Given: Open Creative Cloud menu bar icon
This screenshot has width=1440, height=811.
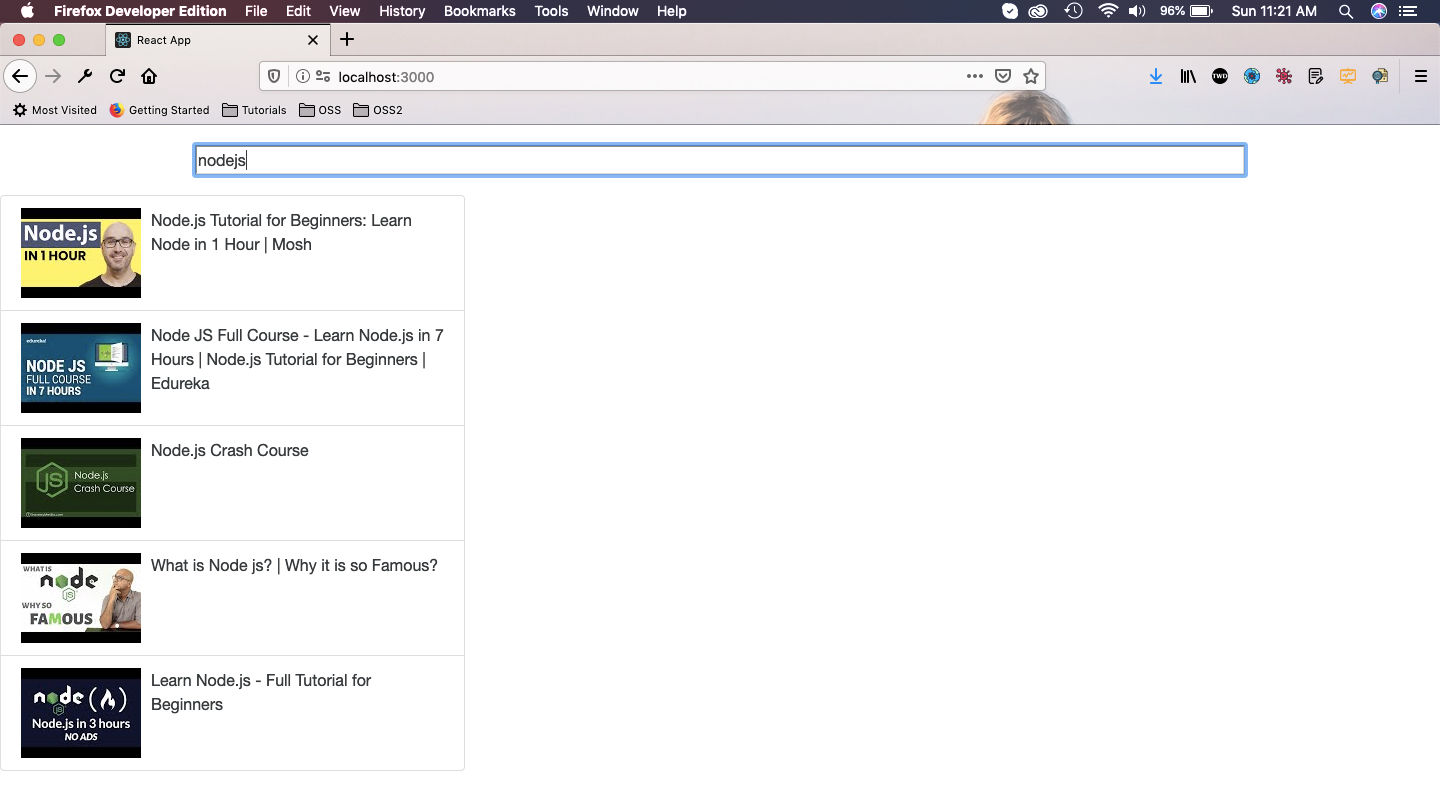Looking at the screenshot, I should click(1039, 11).
